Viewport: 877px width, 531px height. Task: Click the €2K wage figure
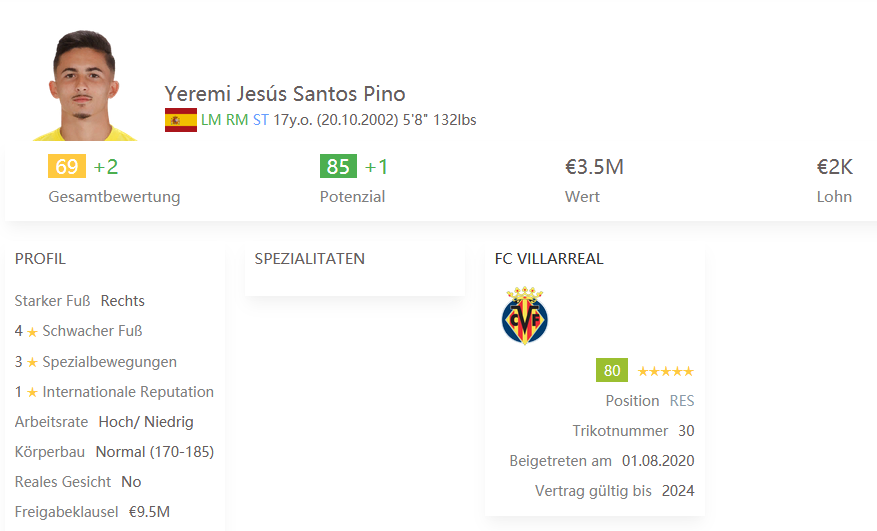pos(834,167)
